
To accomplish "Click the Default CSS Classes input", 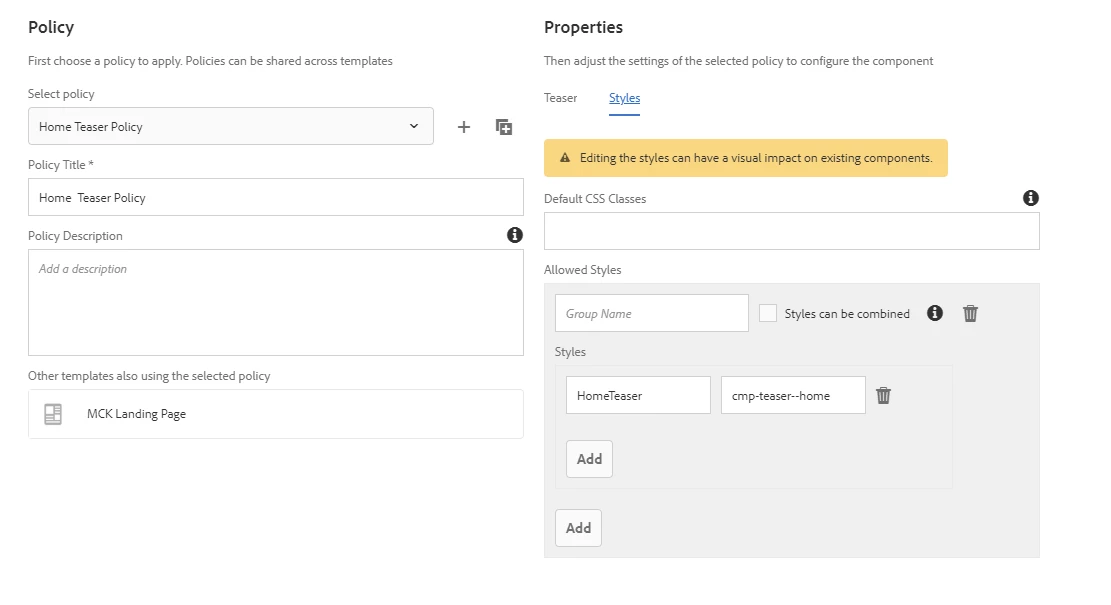I will [x=791, y=231].
